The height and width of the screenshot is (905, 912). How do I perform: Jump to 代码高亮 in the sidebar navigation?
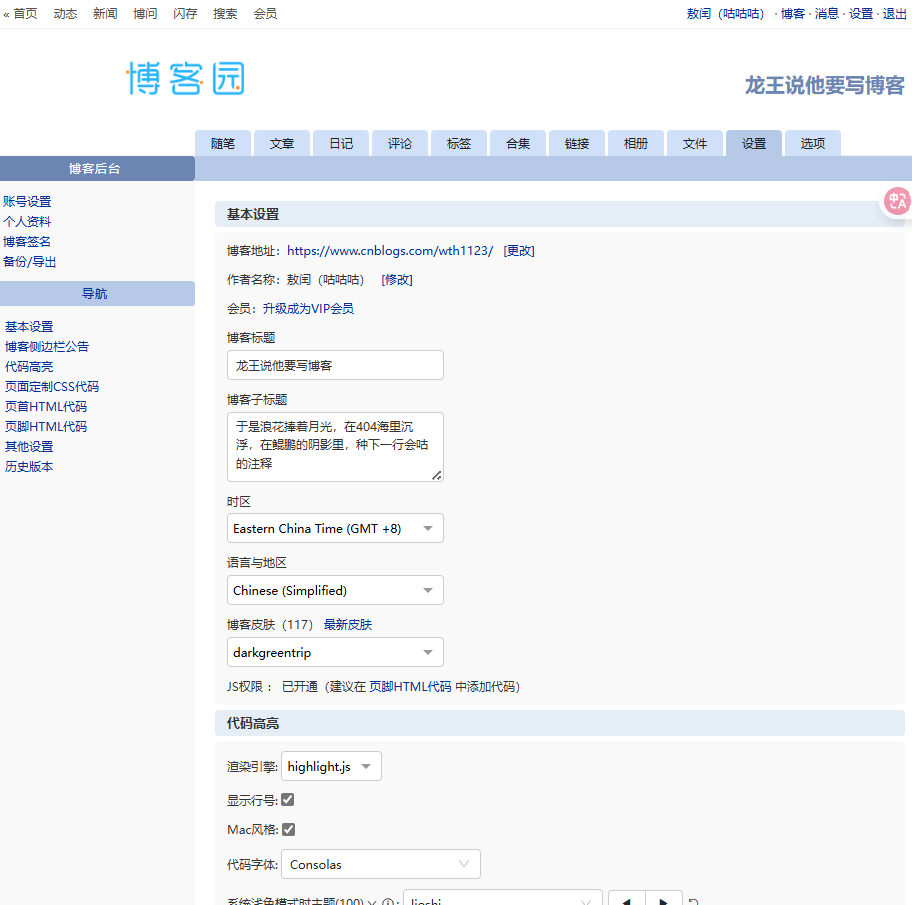click(x=29, y=366)
